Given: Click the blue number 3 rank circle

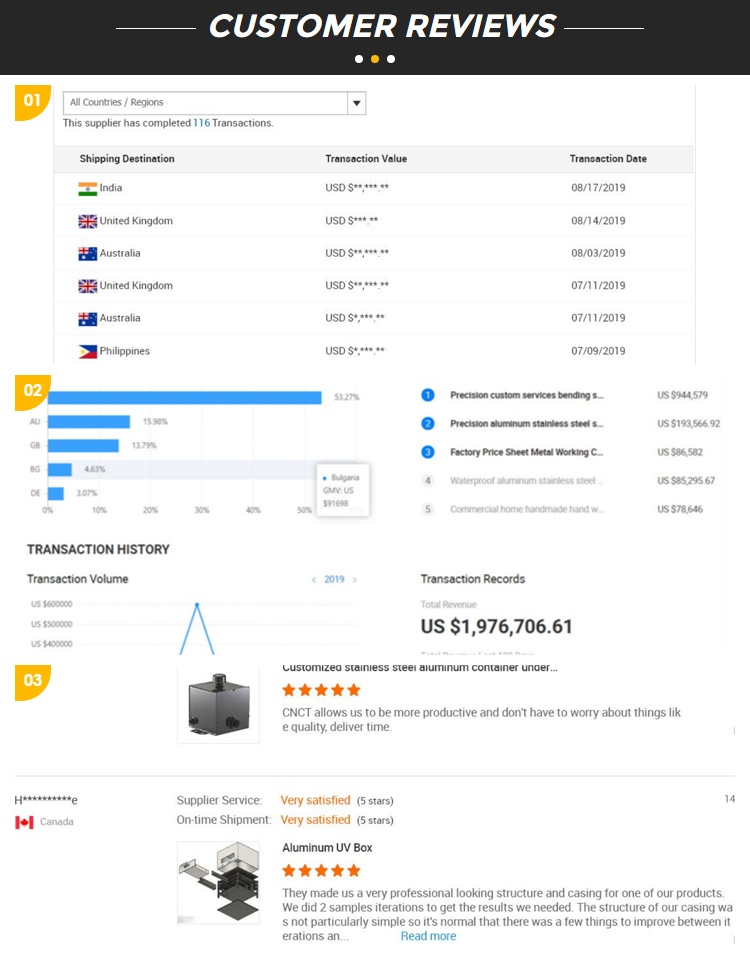Looking at the screenshot, I should point(428,452).
